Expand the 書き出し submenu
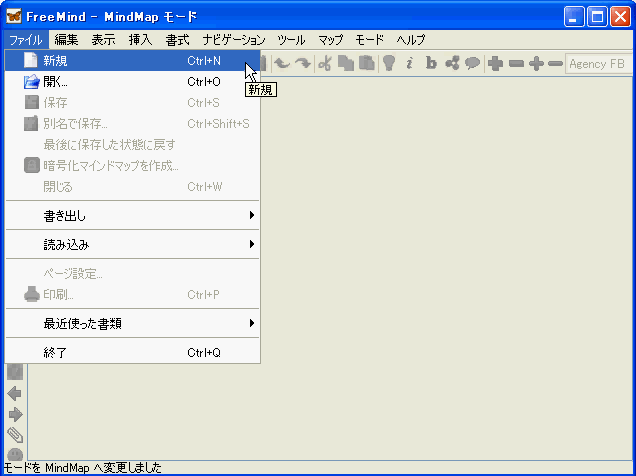Image resolution: width=636 pixels, height=476 pixels. coord(132,215)
